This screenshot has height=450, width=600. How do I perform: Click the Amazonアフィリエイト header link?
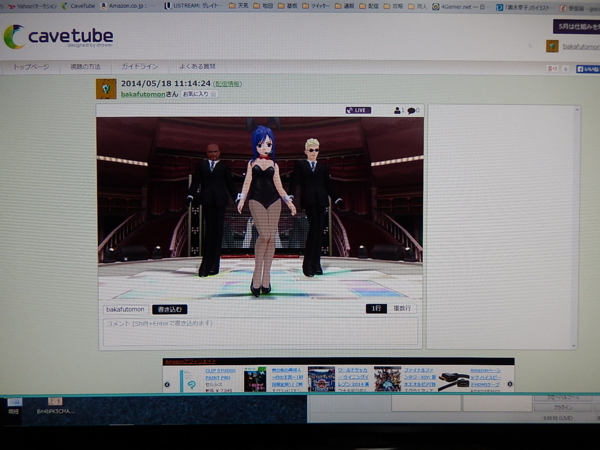(191, 362)
